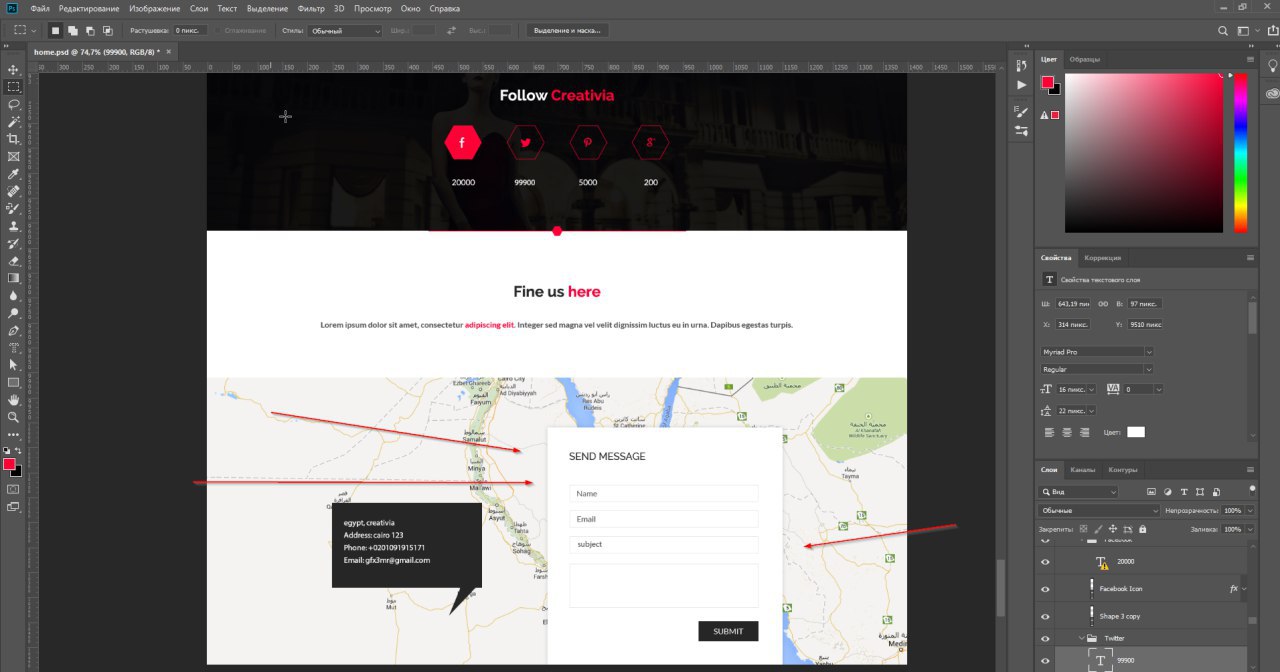
Task: Select the Path Selection tool
Action: click(x=13, y=365)
